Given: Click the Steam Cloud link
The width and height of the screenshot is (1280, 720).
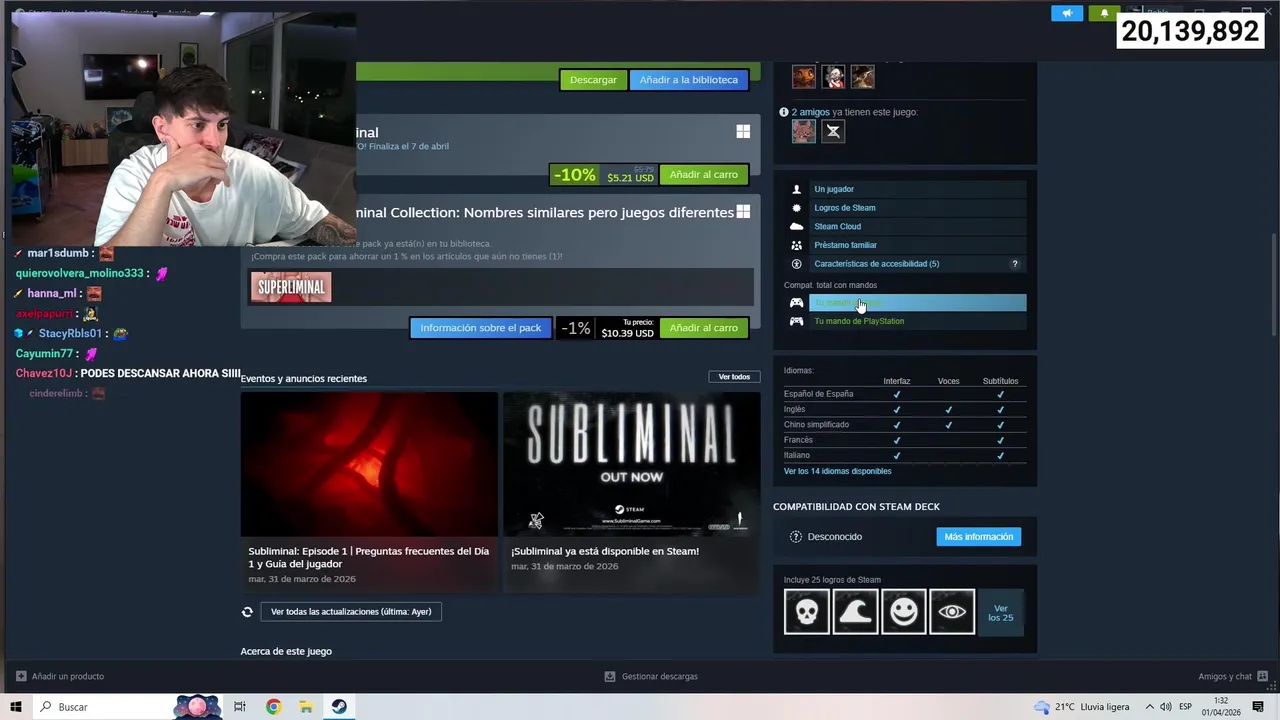Looking at the screenshot, I should coord(837,227).
